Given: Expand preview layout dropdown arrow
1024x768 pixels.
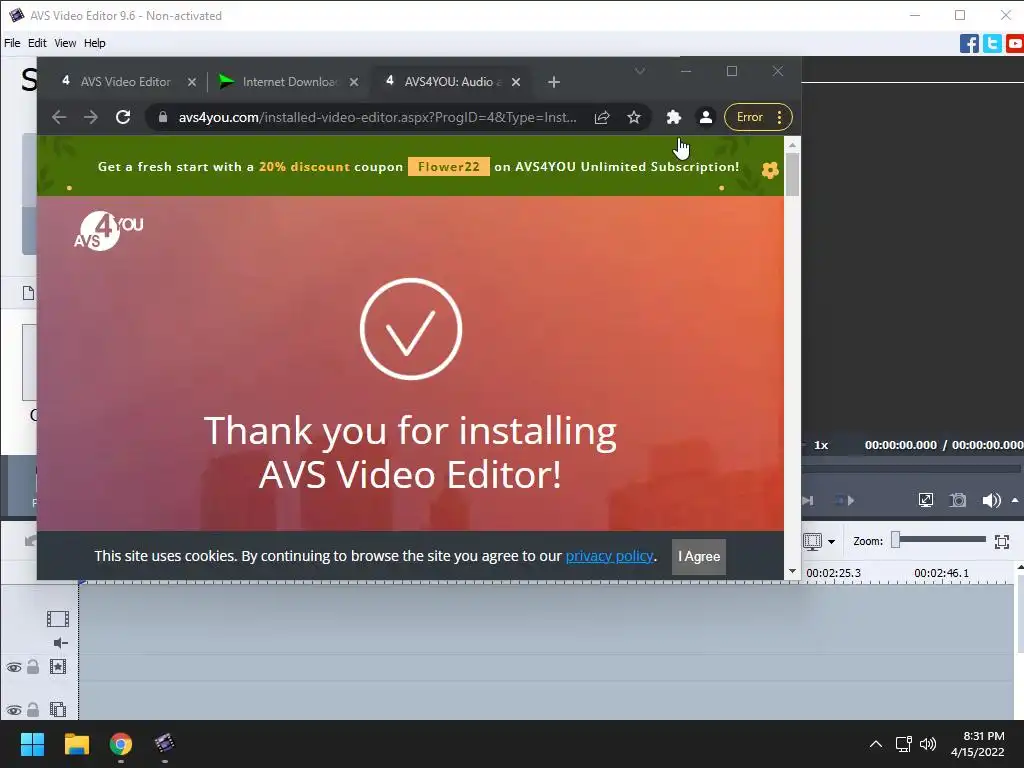Looking at the screenshot, I should click(x=831, y=541).
